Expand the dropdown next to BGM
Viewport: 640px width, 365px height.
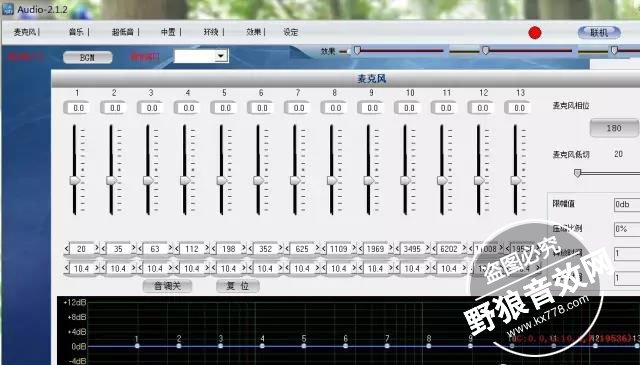coord(221,56)
